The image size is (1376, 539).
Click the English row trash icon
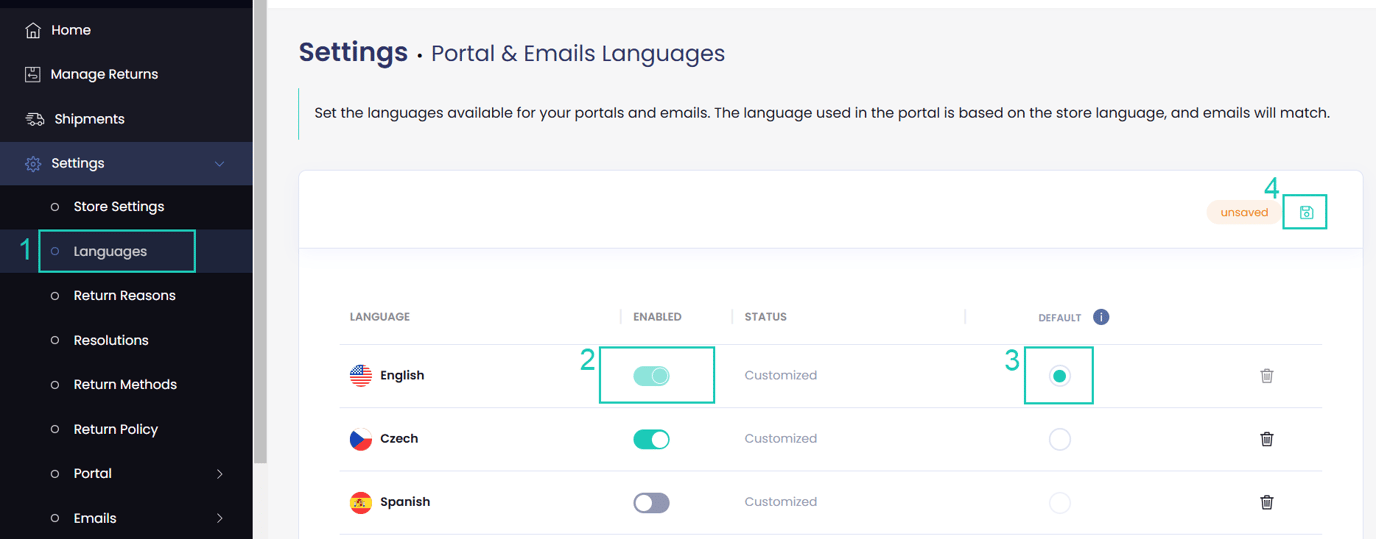click(1266, 376)
